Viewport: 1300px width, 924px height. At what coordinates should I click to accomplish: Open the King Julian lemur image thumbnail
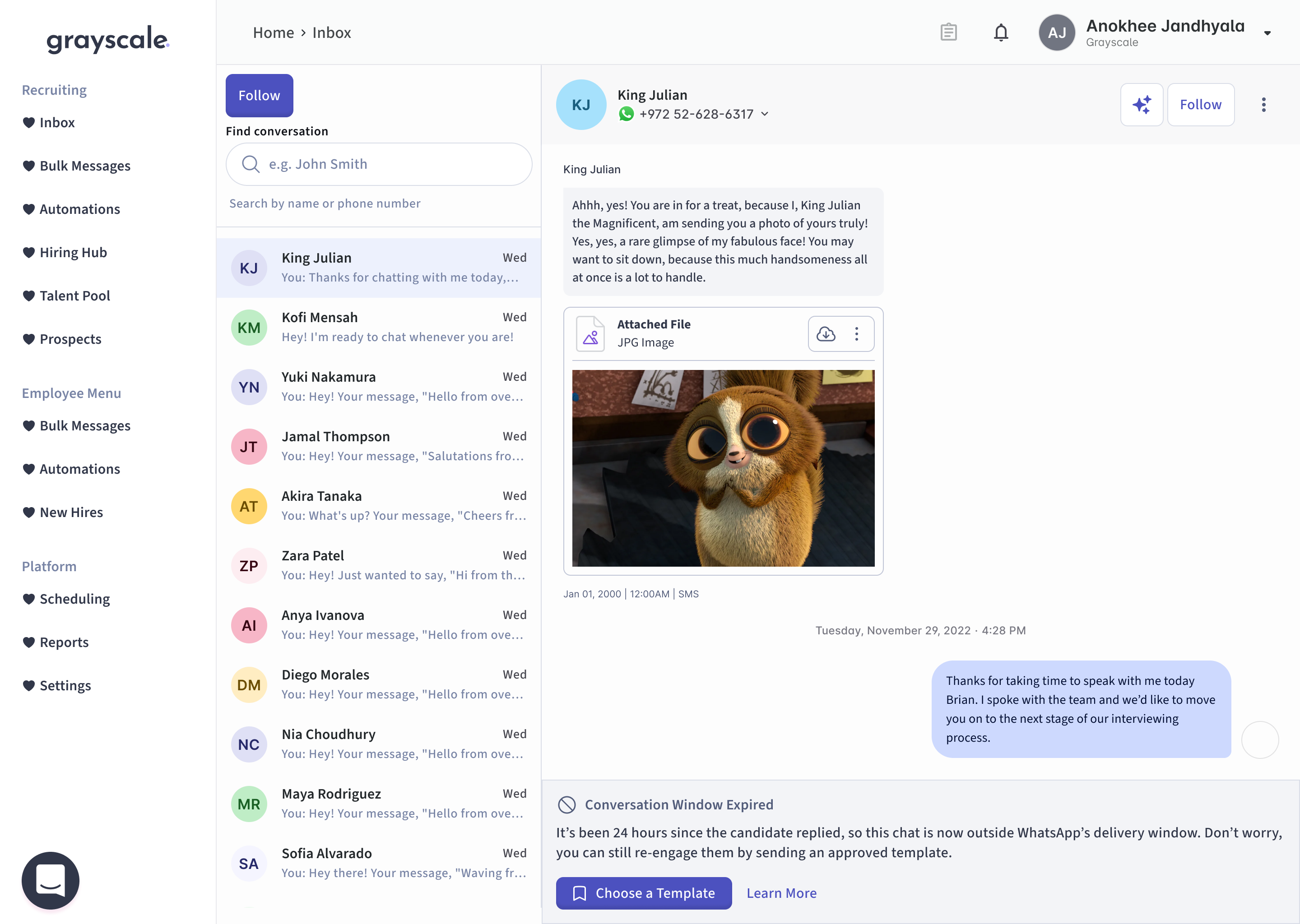coord(723,468)
